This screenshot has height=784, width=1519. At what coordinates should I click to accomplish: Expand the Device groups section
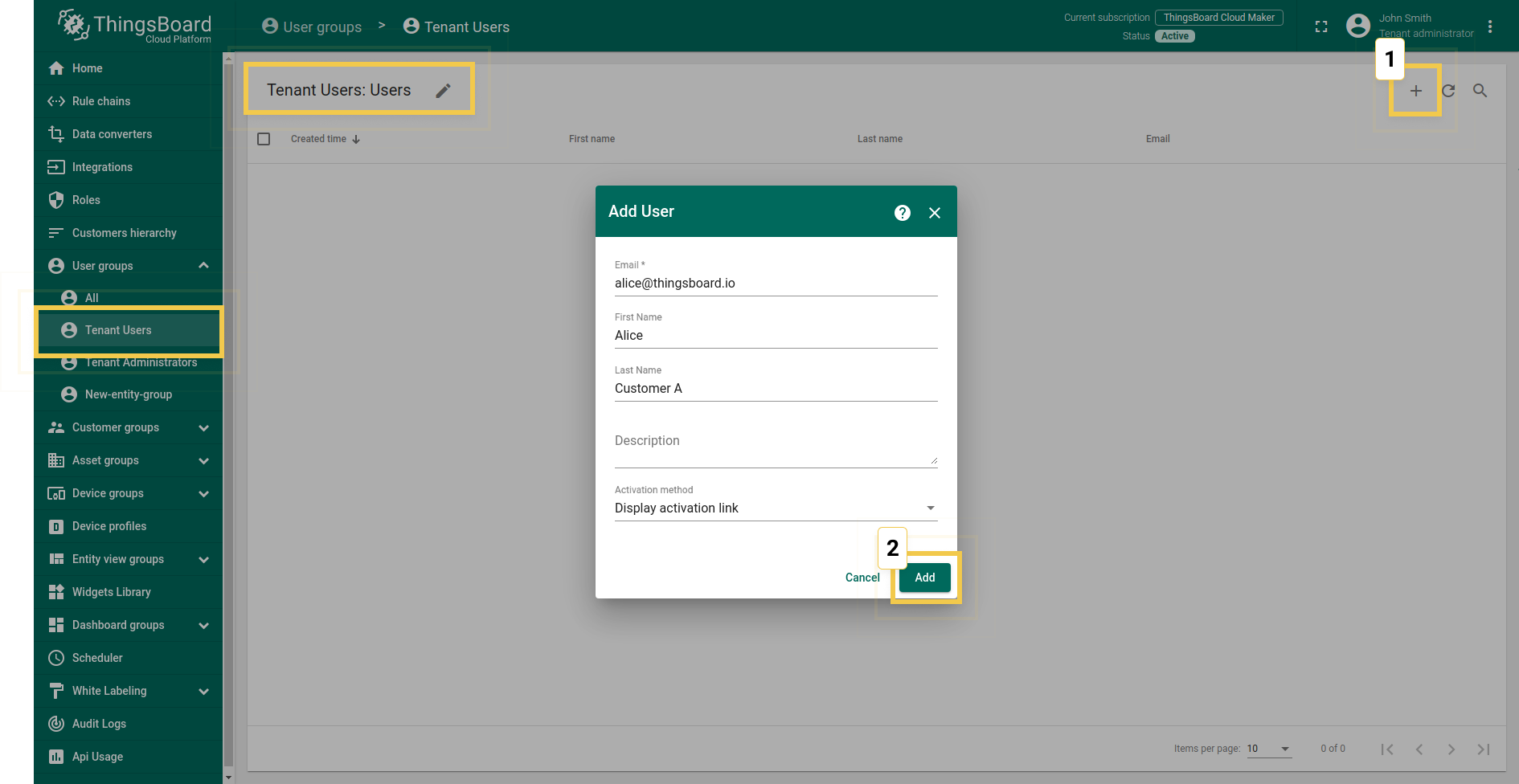(x=204, y=494)
